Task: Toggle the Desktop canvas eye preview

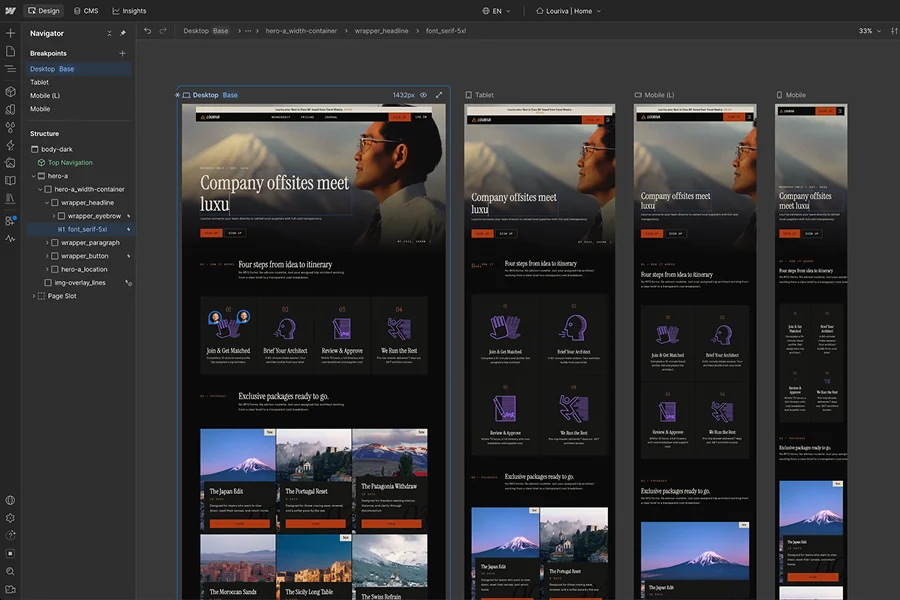Action: [x=424, y=95]
